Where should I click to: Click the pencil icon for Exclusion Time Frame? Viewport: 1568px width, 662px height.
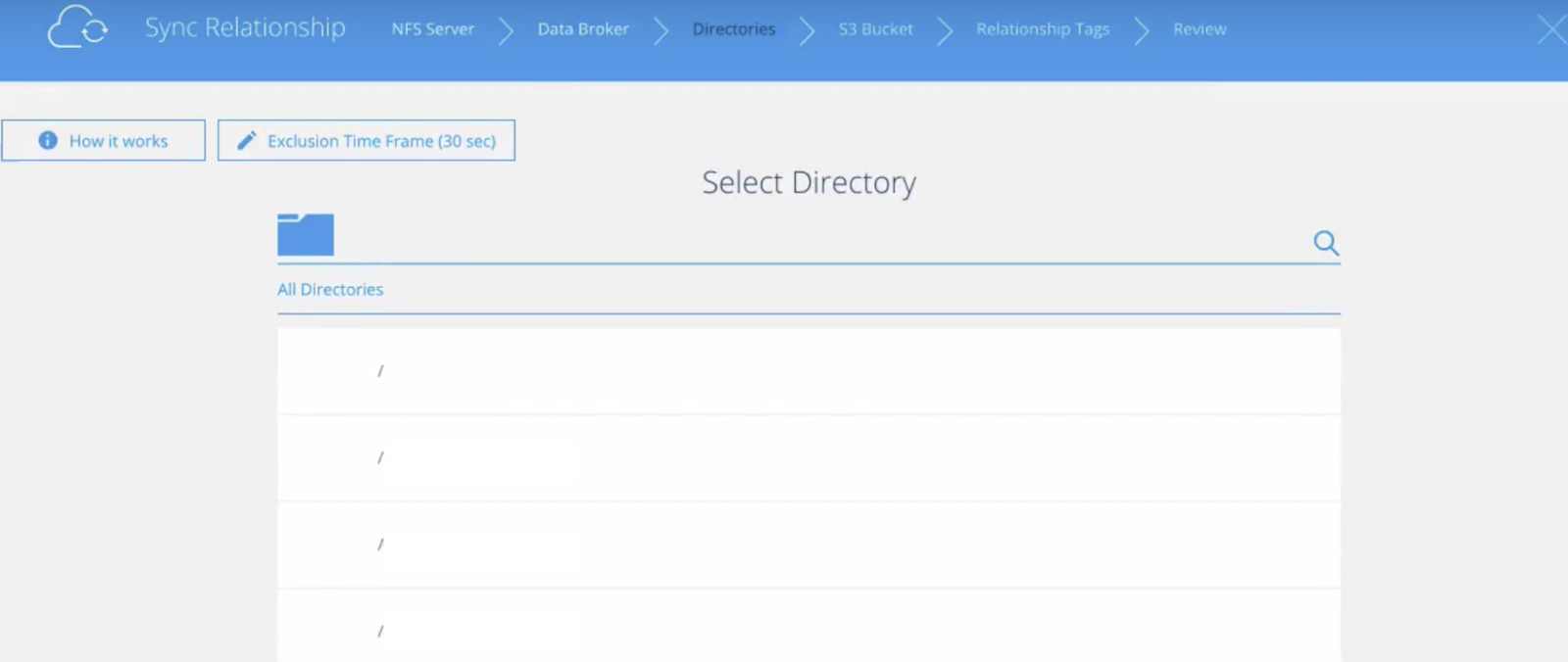pyautogui.click(x=247, y=140)
